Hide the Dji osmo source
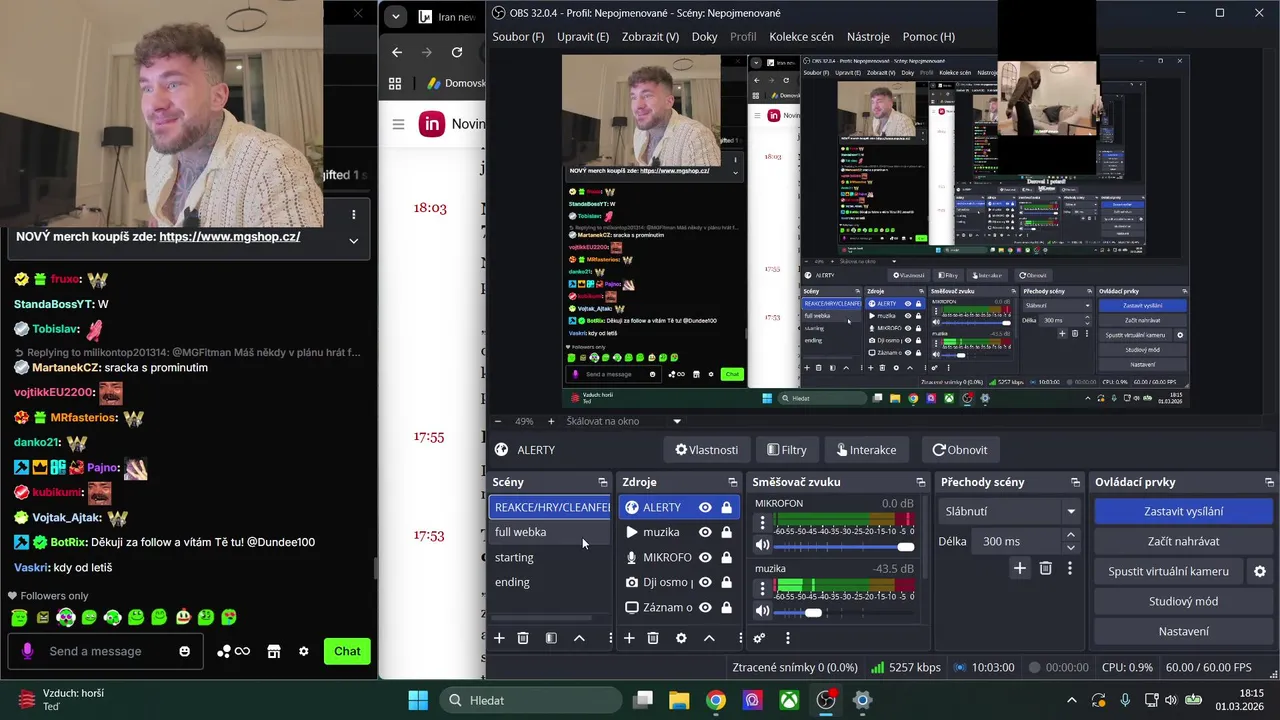 pos(705,582)
